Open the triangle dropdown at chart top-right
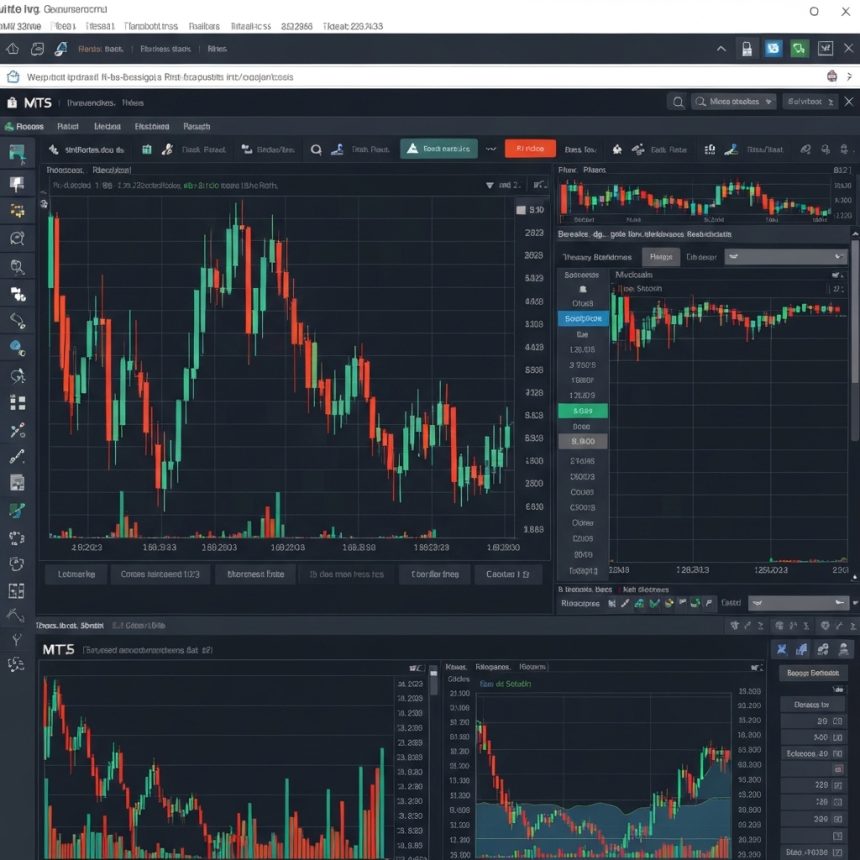Image resolution: width=860 pixels, height=860 pixels. 490,185
